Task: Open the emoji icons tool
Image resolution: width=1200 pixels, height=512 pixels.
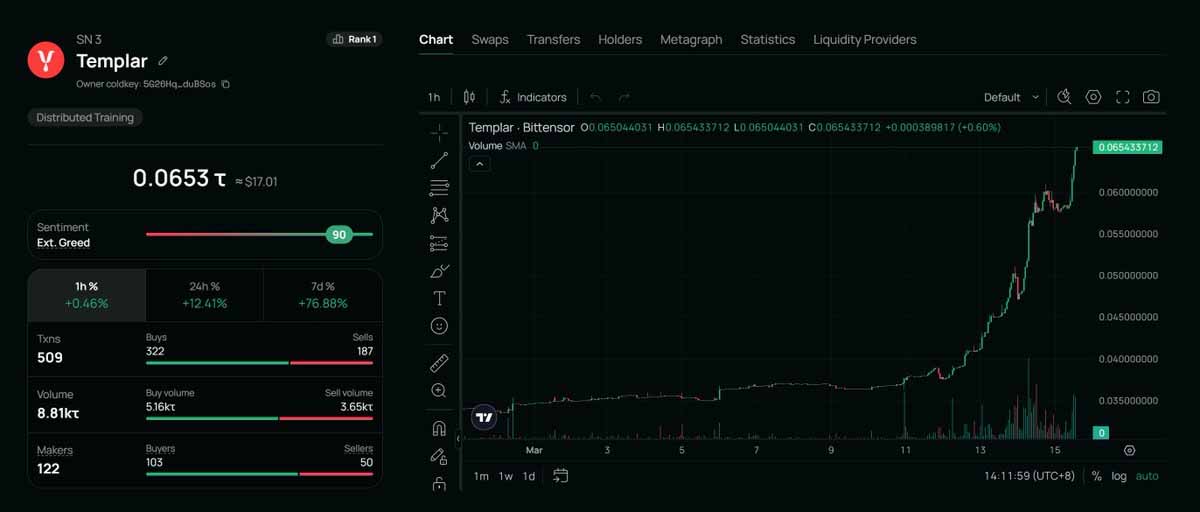Action: tap(439, 326)
